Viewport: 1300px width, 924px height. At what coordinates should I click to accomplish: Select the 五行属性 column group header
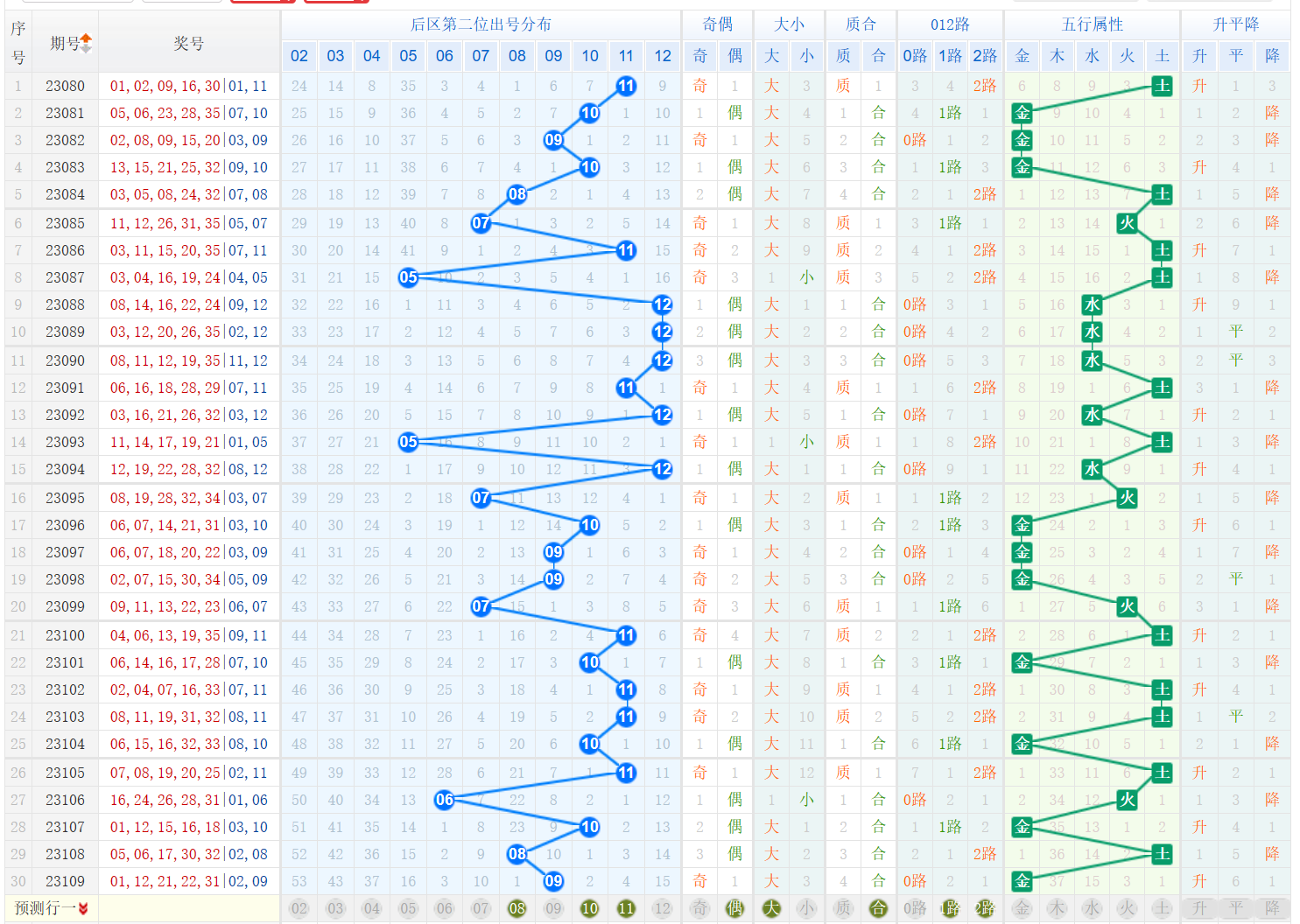1092,24
